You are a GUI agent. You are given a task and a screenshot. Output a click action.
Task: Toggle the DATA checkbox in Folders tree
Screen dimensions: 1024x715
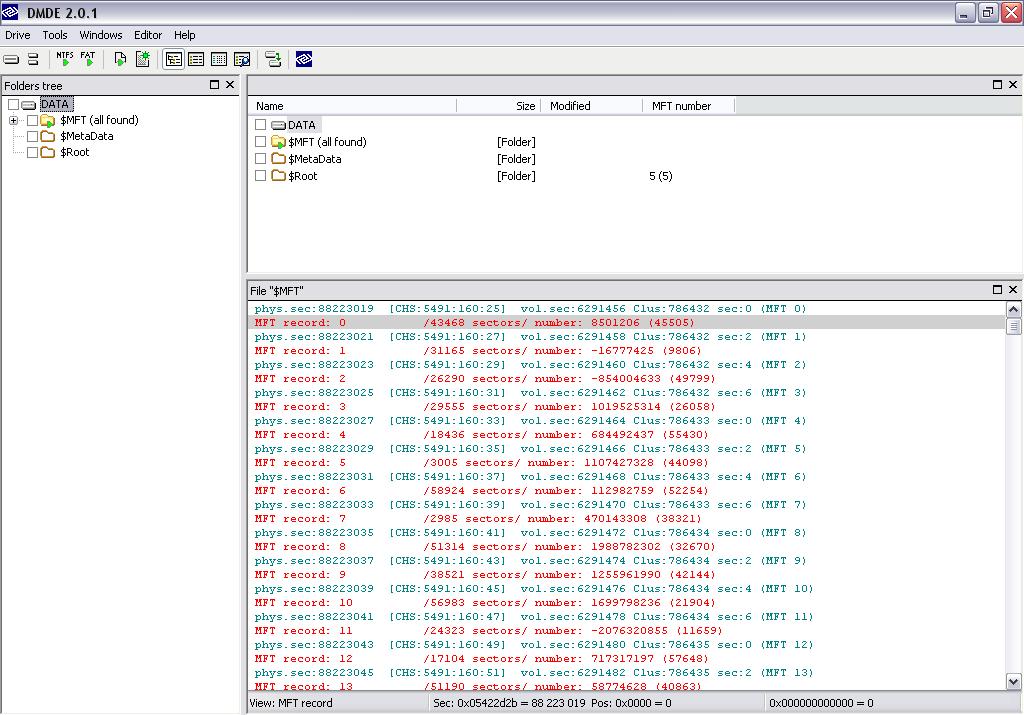coord(14,105)
